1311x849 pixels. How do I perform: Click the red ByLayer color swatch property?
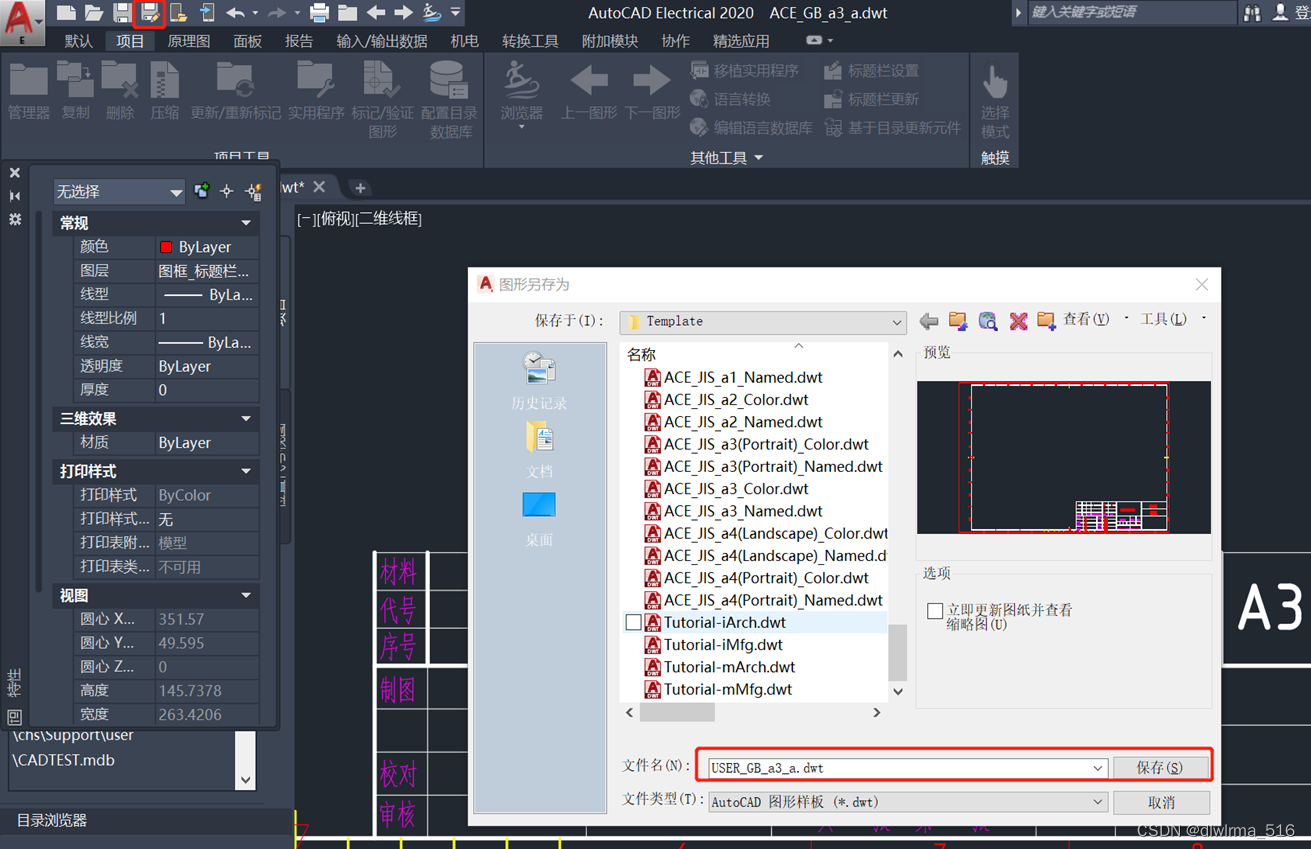pos(166,247)
